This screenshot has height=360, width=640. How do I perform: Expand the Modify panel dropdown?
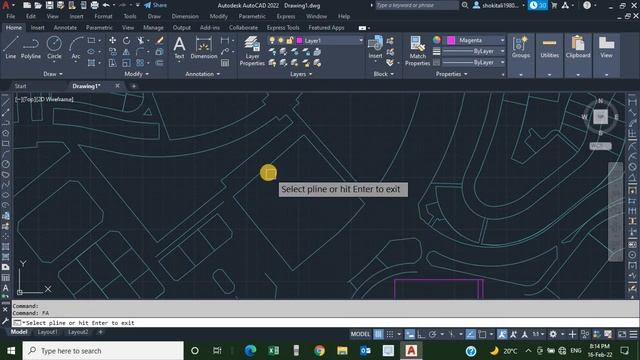[x=137, y=74]
